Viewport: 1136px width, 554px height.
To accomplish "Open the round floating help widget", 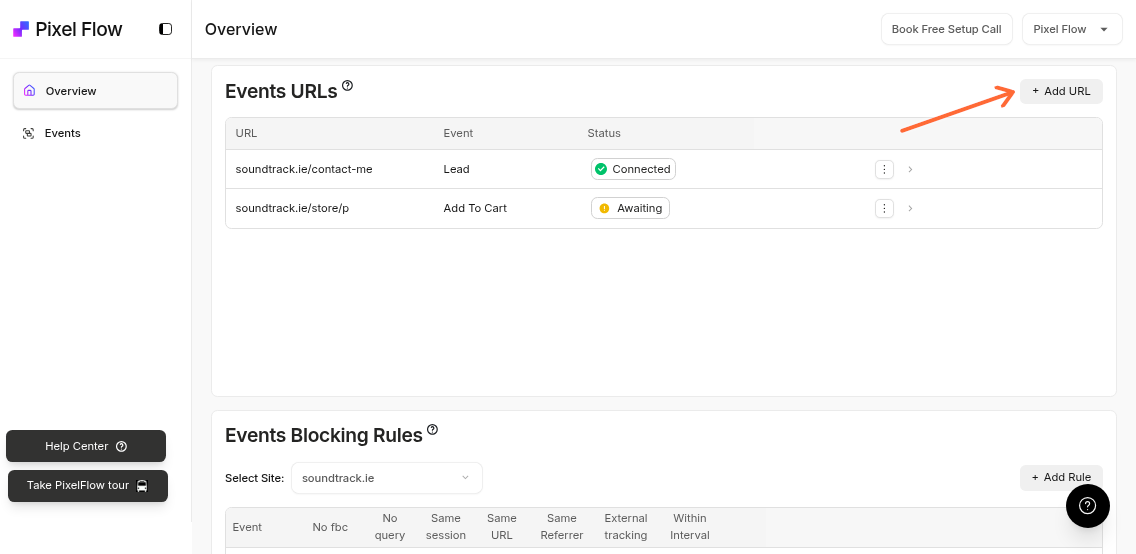I will pyautogui.click(x=1088, y=506).
